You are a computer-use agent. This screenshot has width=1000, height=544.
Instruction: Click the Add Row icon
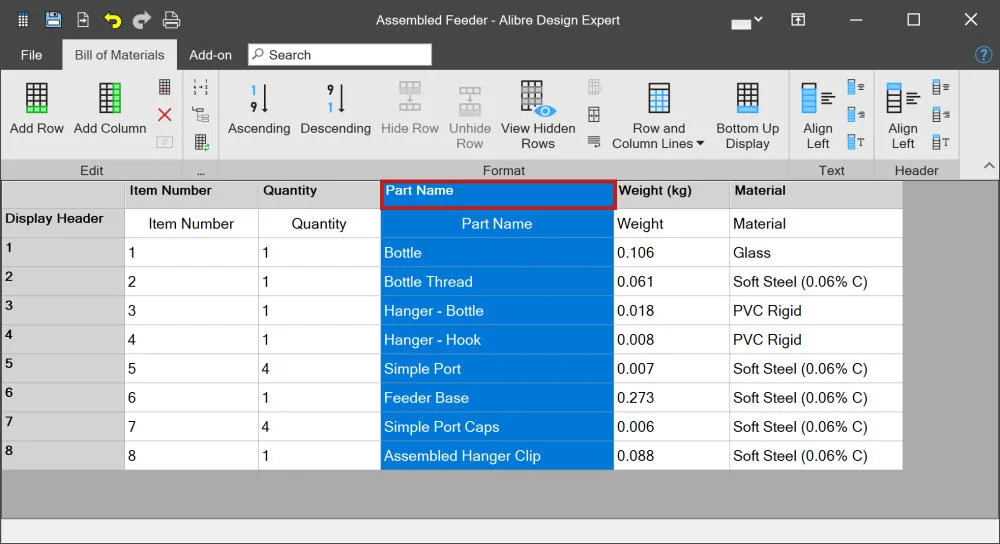tap(36, 98)
